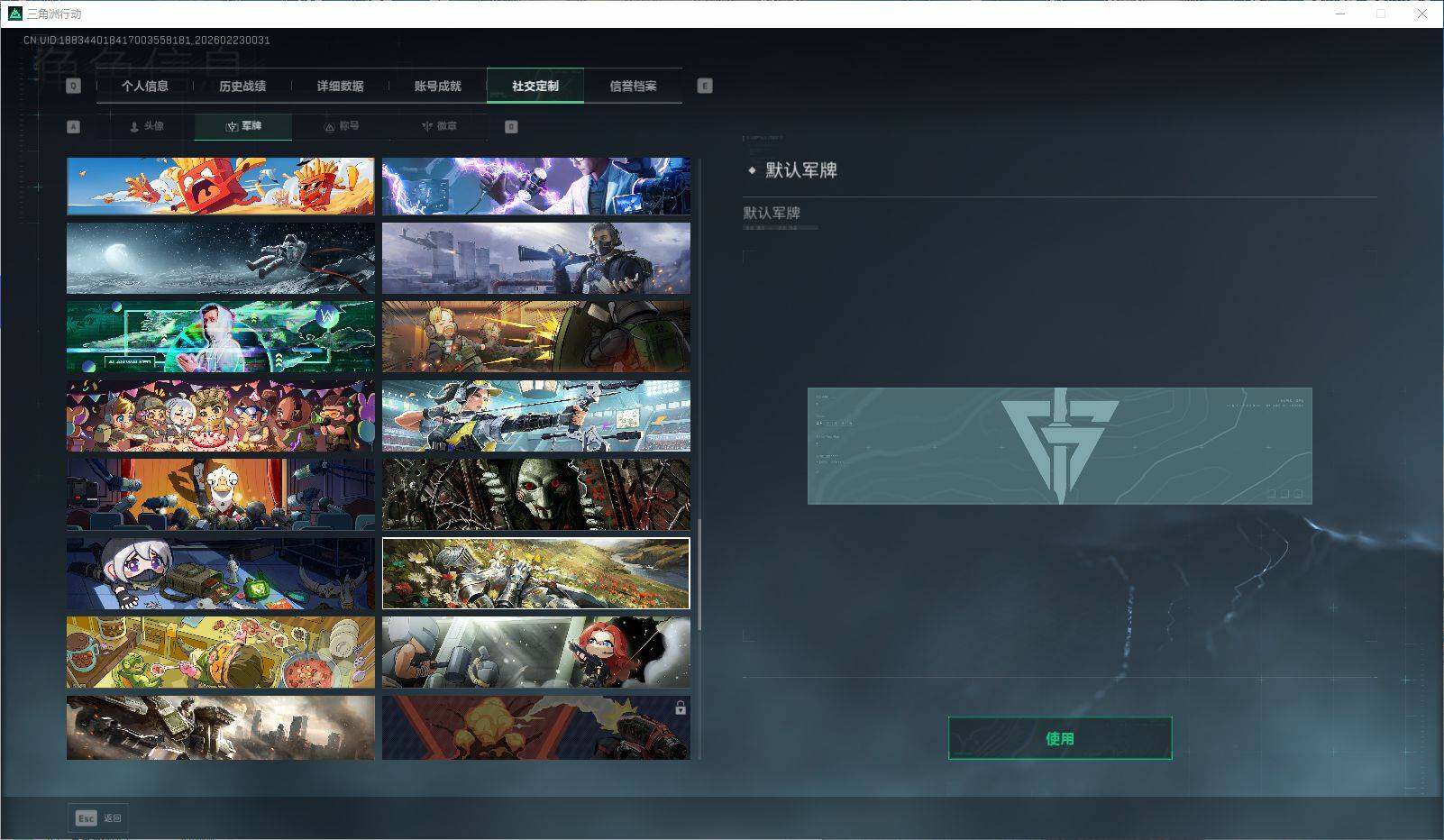The width and height of the screenshot is (1444, 840).
Task: Click the CN UID text at top
Action: click(147, 41)
